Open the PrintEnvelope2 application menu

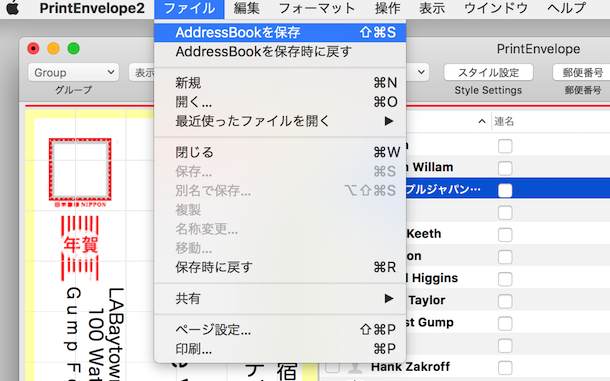coord(92,8)
